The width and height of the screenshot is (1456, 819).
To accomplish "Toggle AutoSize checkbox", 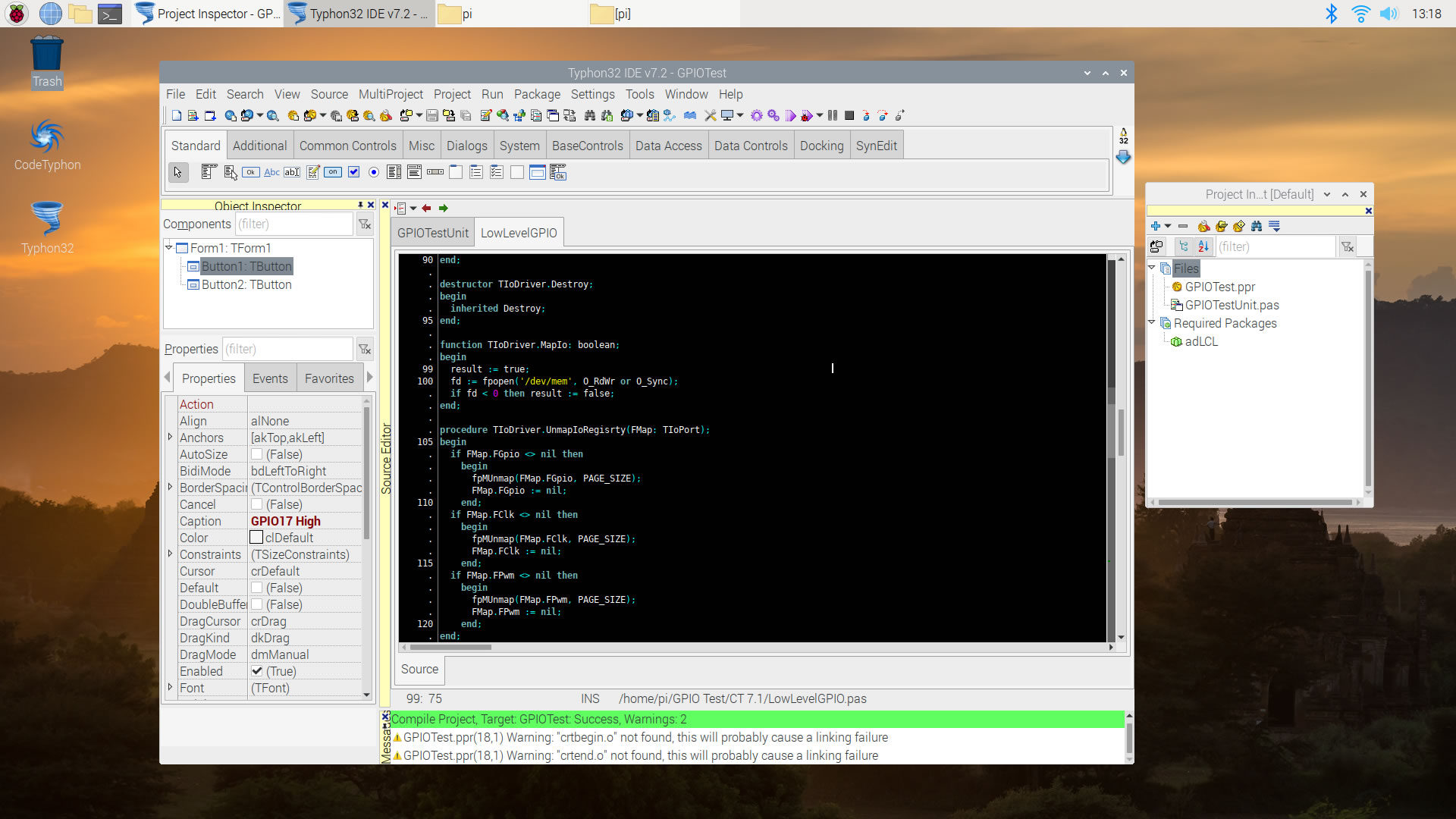I will coord(257,454).
